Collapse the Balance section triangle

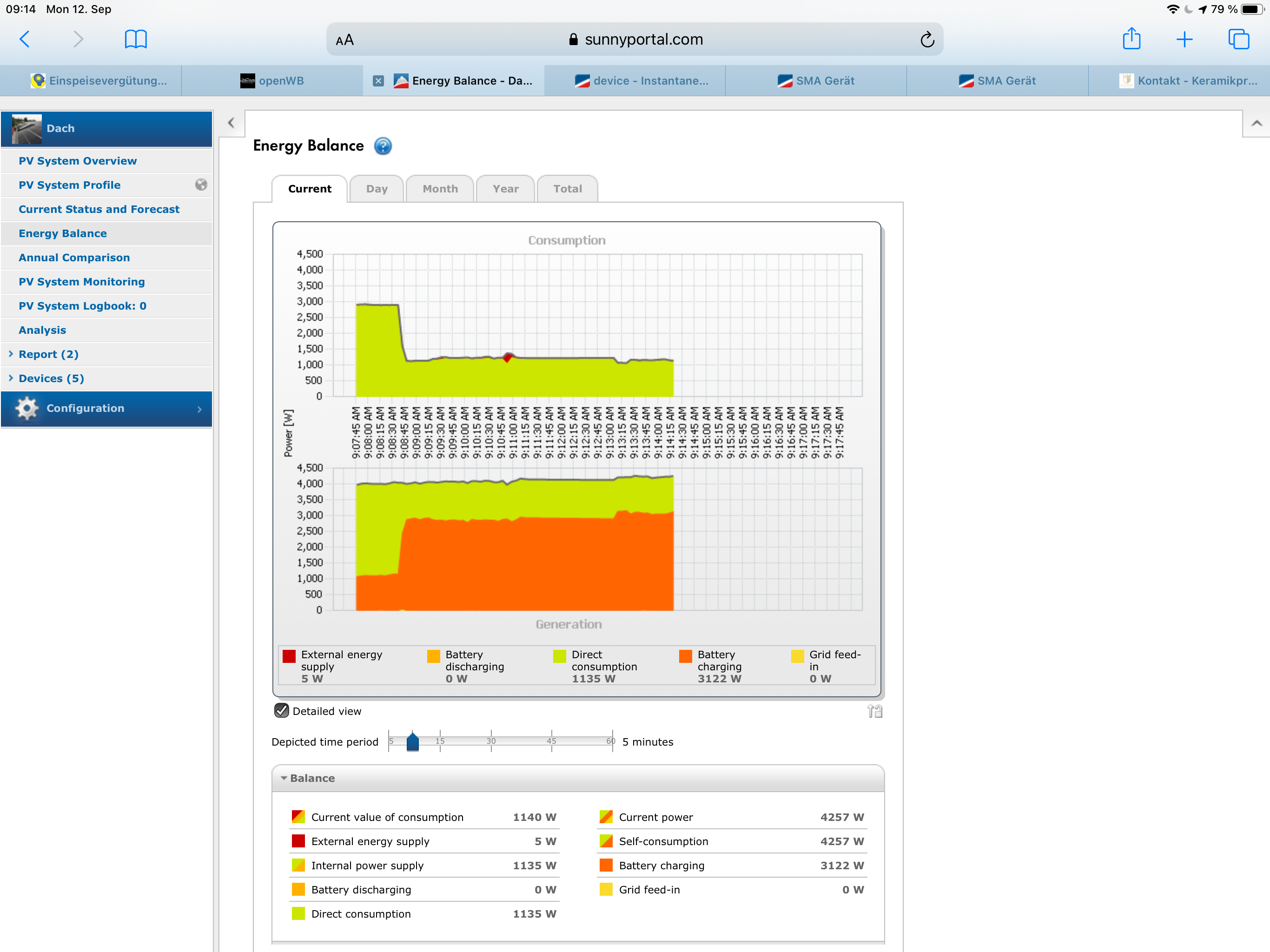pyautogui.click(x=284, y=778)
